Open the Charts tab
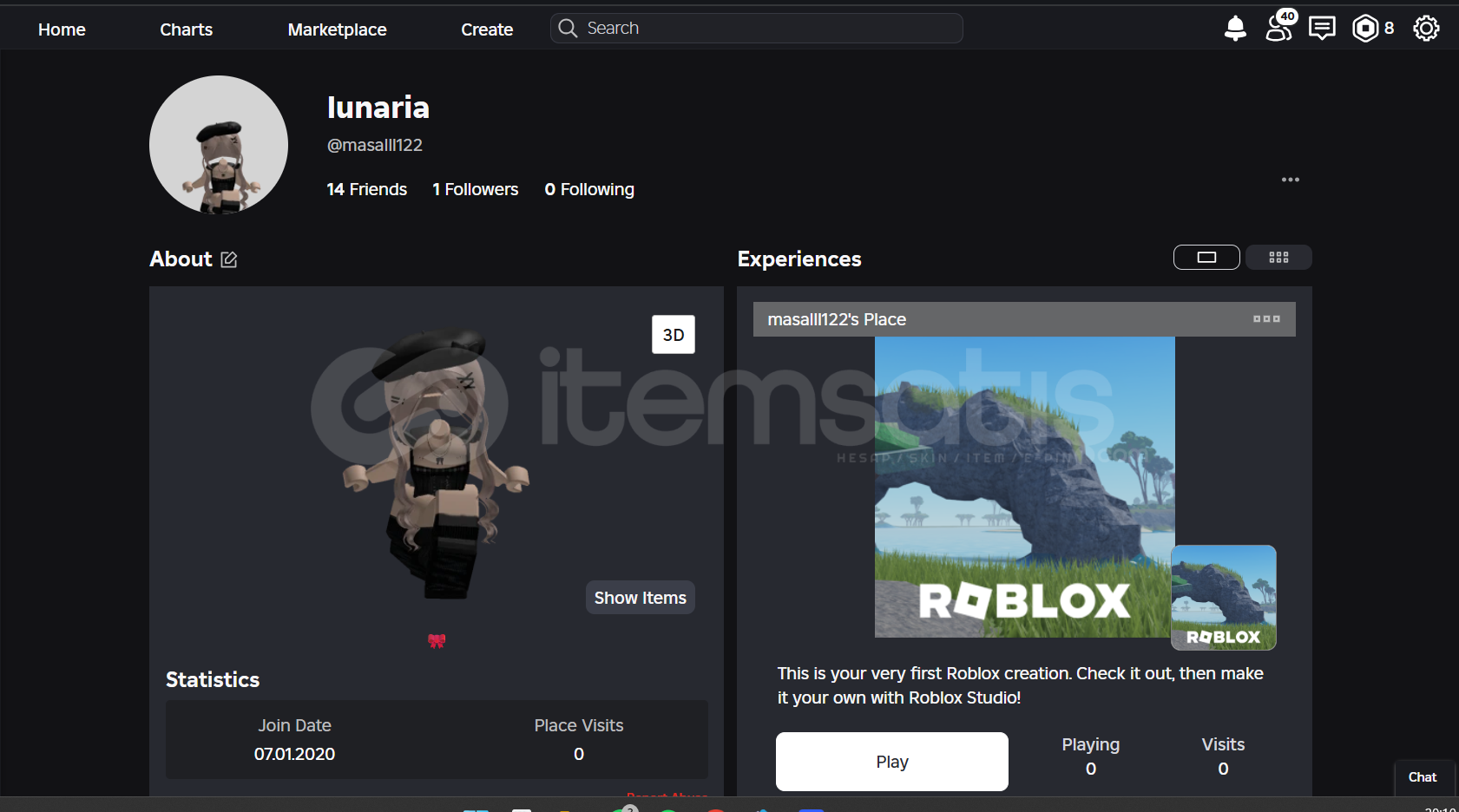 click(x=186, y=29)
